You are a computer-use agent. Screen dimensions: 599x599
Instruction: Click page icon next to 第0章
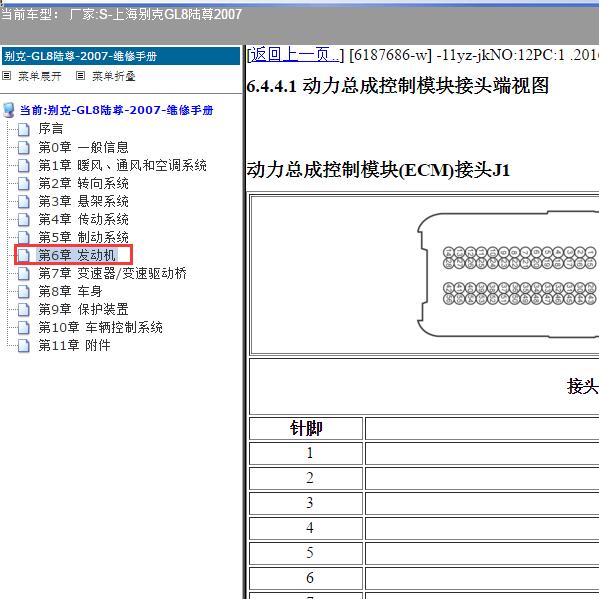pyautogui.click(x=24, y=147)
